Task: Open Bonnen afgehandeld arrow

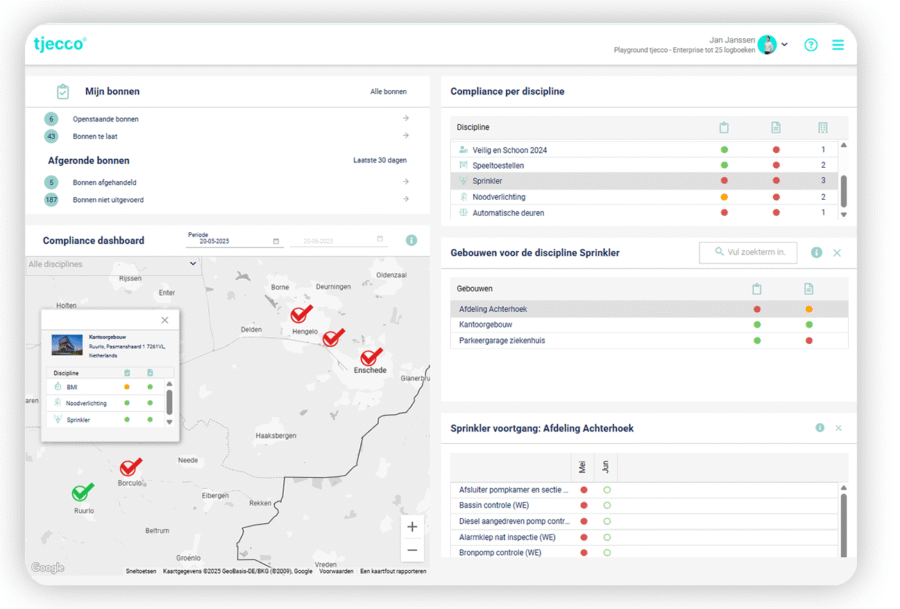Action: pos(406,182)
